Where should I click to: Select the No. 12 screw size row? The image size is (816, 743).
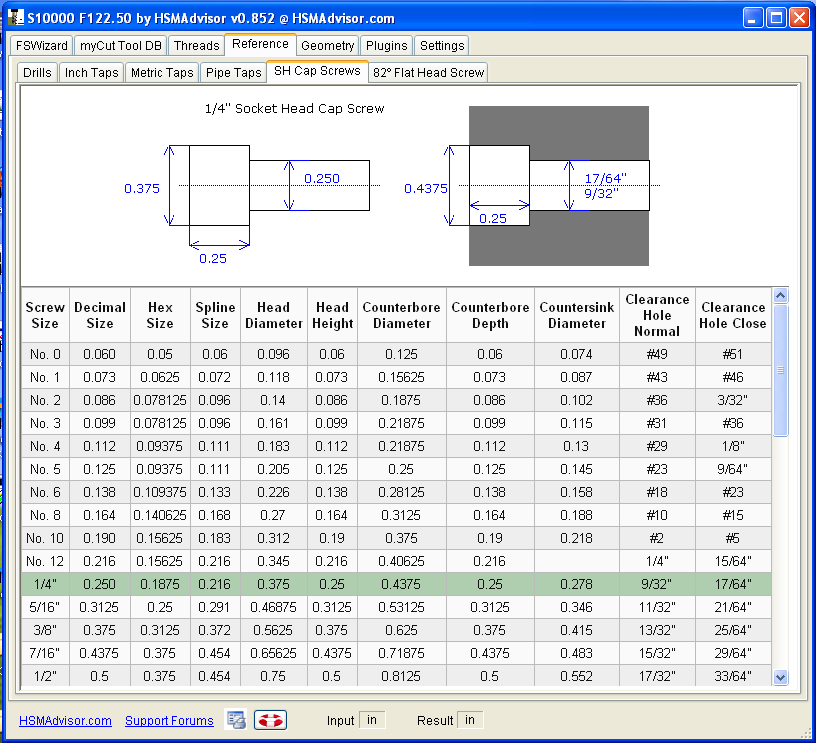click(x=396, y=561)
